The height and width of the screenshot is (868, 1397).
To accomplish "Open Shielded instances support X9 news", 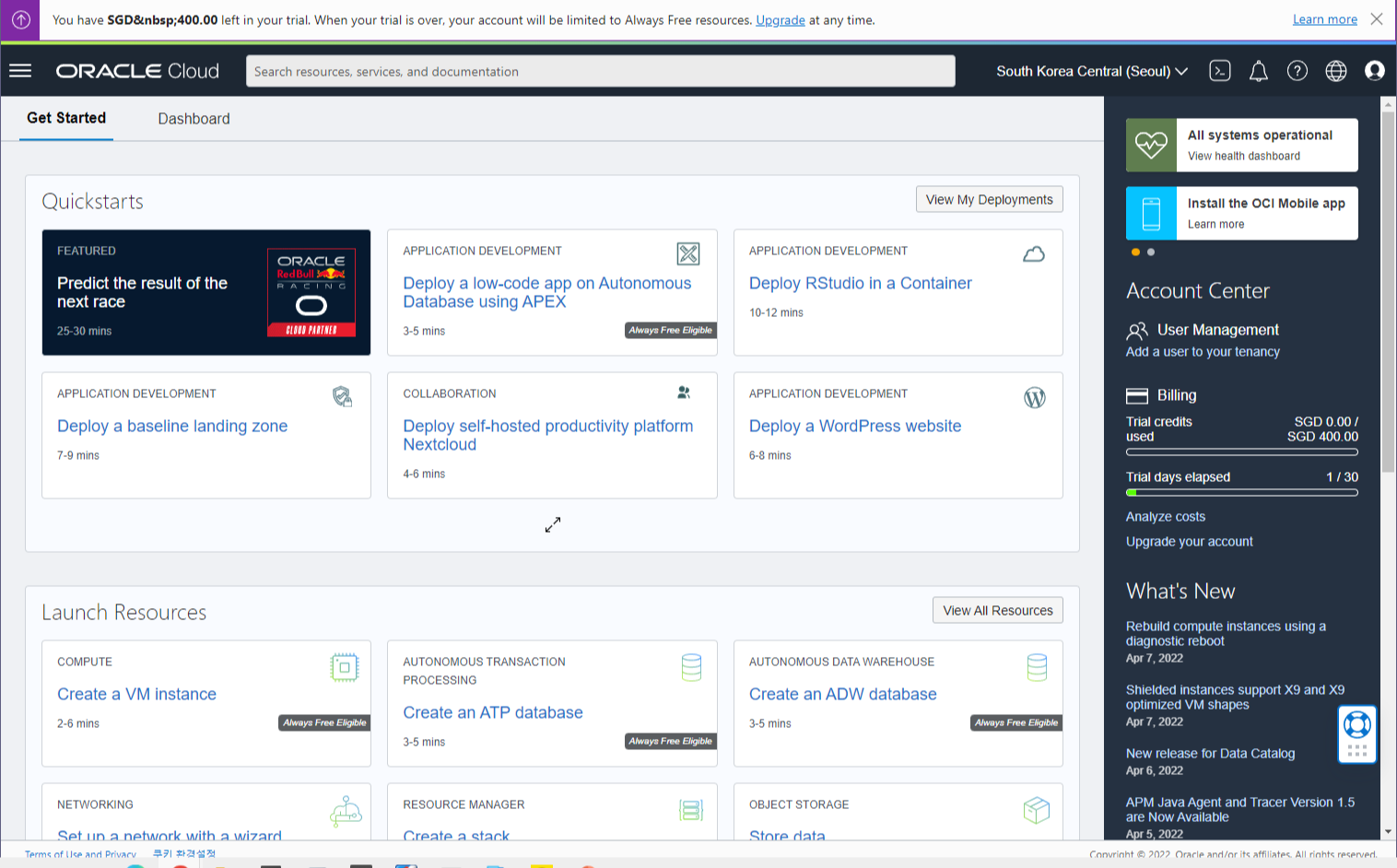I will (x=1235, y=697).
